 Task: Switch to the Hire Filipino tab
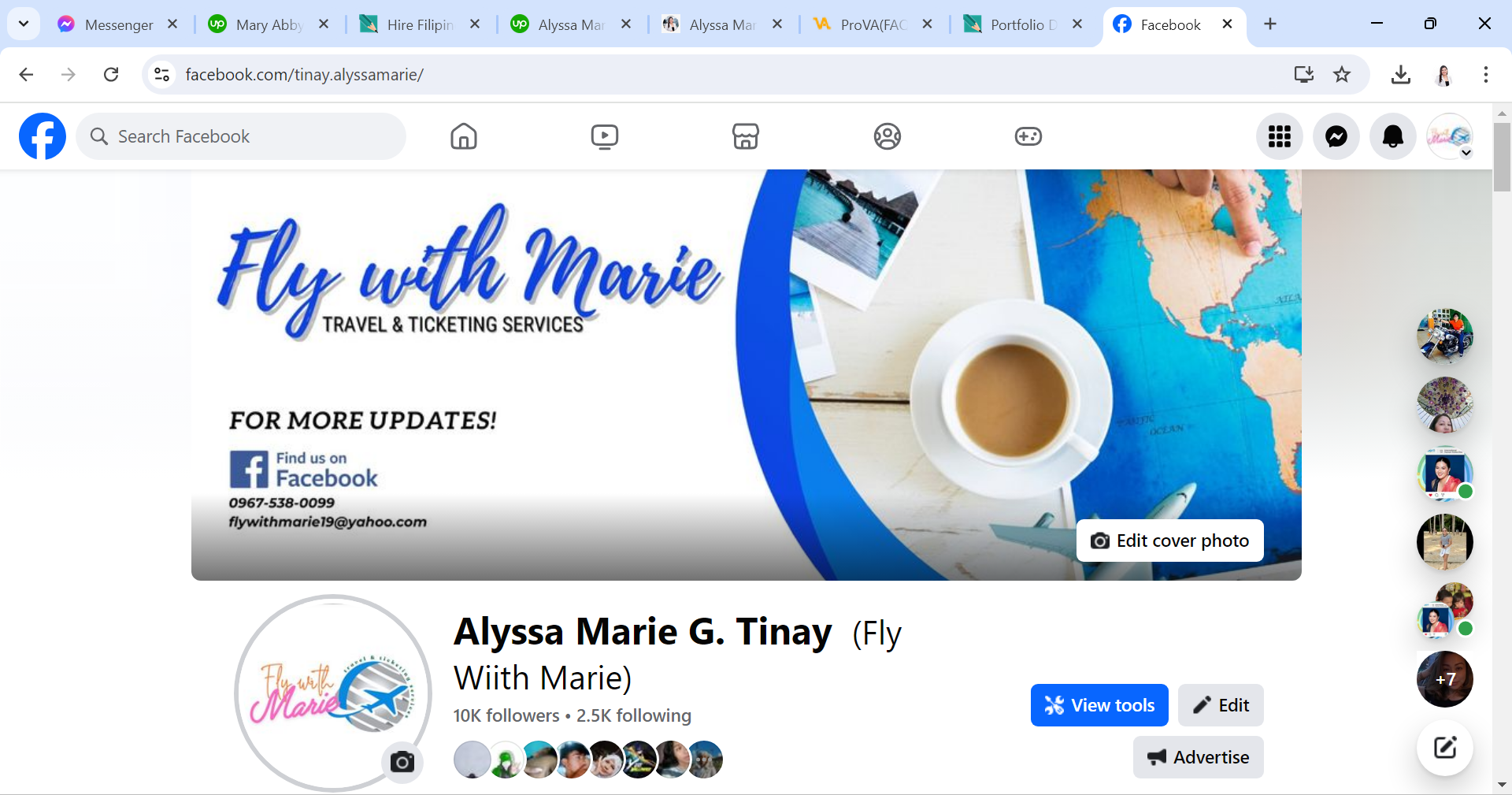pyautogui.click(x=421, y=24)
